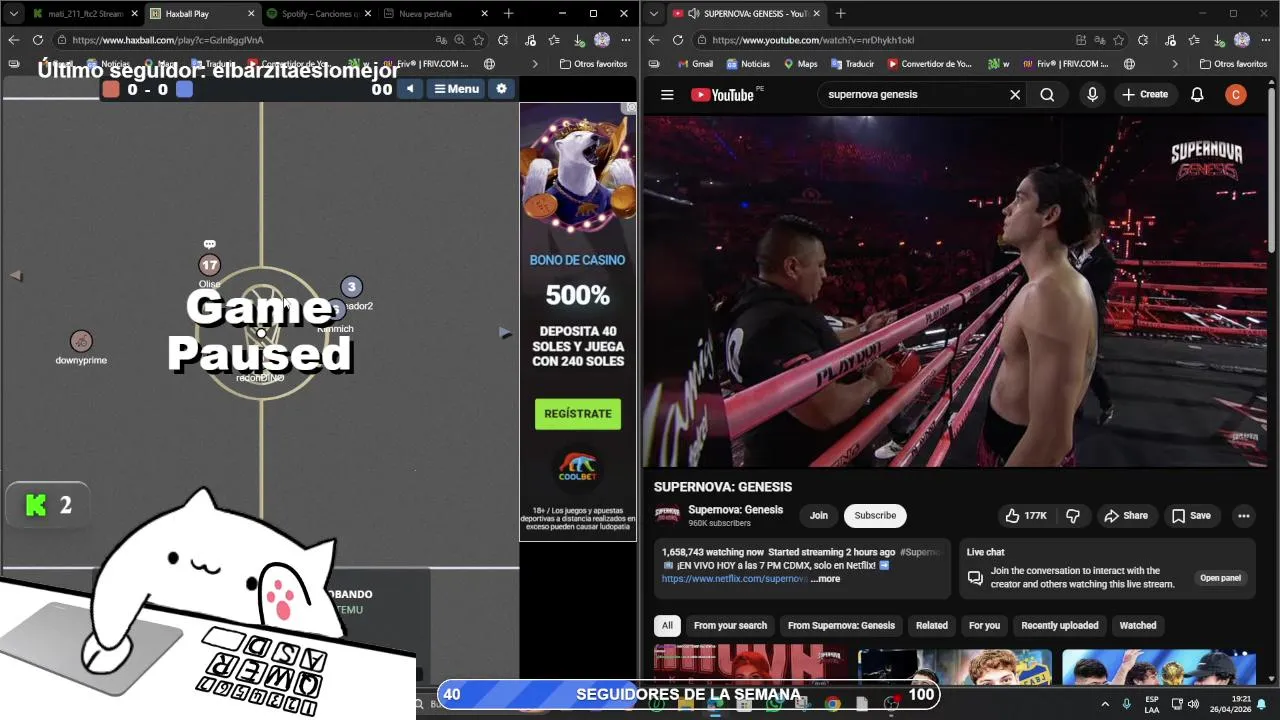Reload the YouTube page
The height and width of the screenshot is (720, 1280).
click(x=678, y=40)
